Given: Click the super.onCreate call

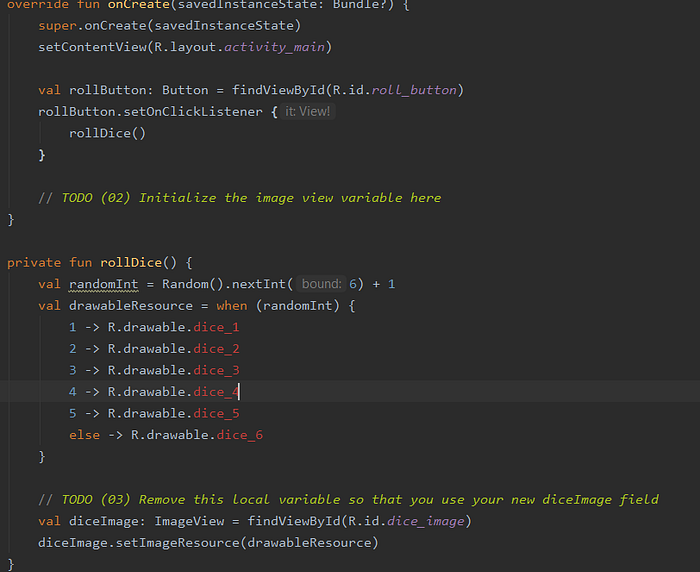Looking at the screenshot, I should 170,26.
